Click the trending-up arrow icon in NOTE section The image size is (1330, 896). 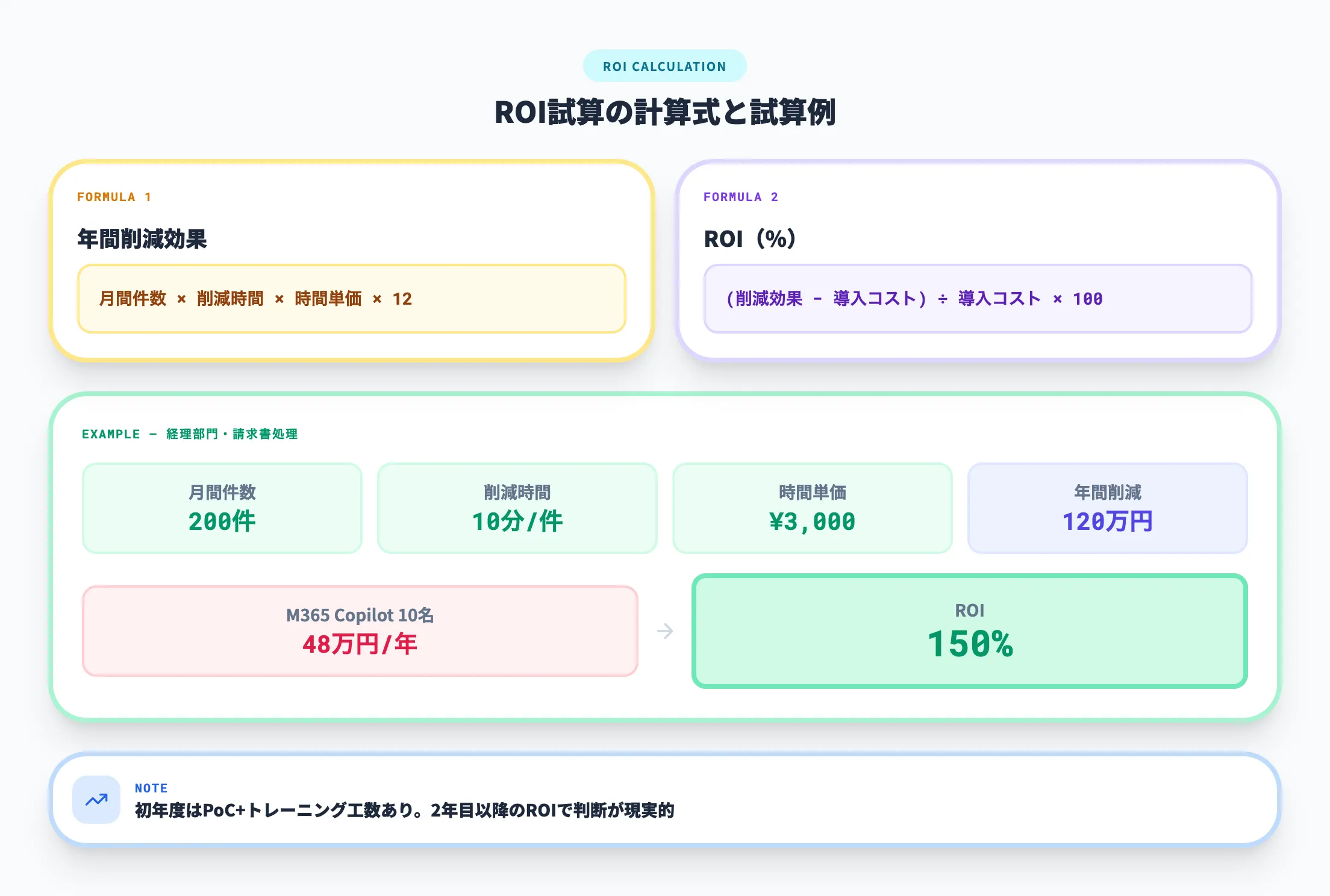96,801
